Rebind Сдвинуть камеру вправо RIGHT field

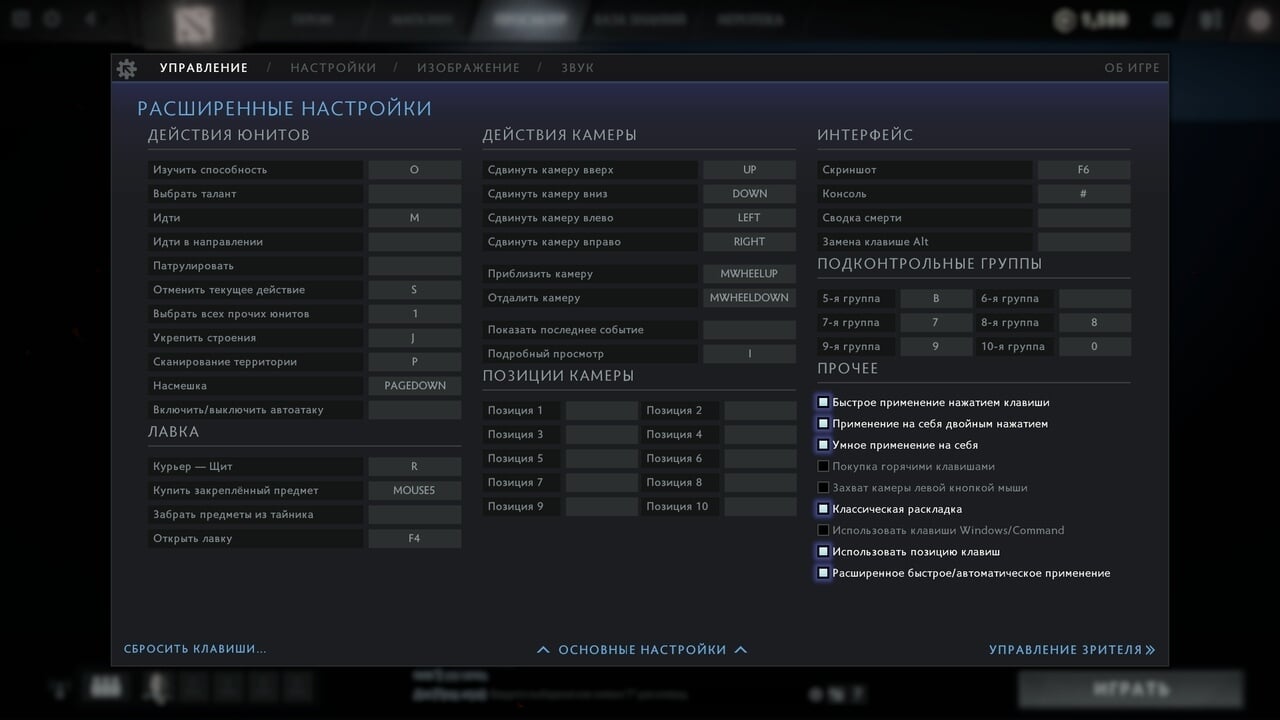749,242
